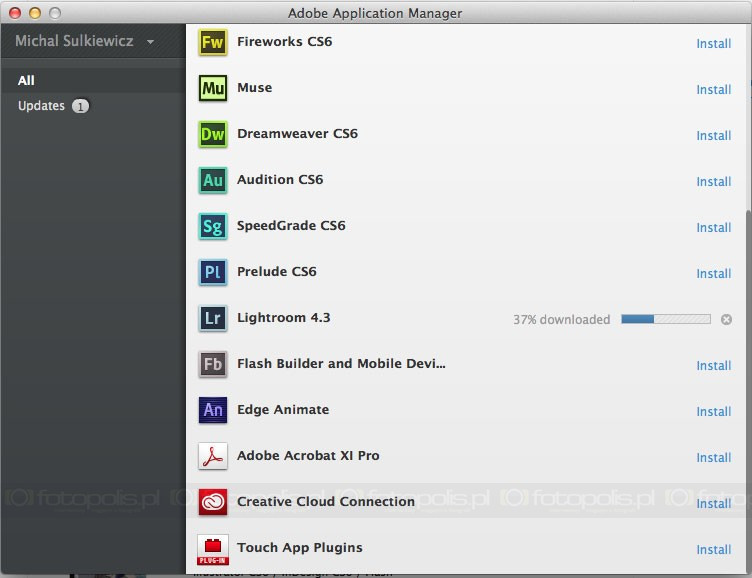Click the Prelude CS6 name text

click(x=277, y=272)
